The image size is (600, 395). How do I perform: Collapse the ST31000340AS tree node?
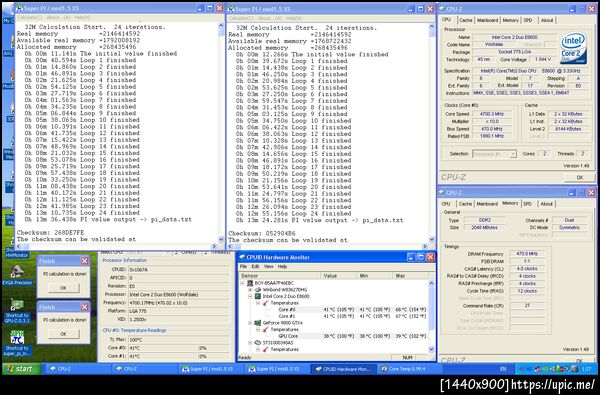click(250, 343)
